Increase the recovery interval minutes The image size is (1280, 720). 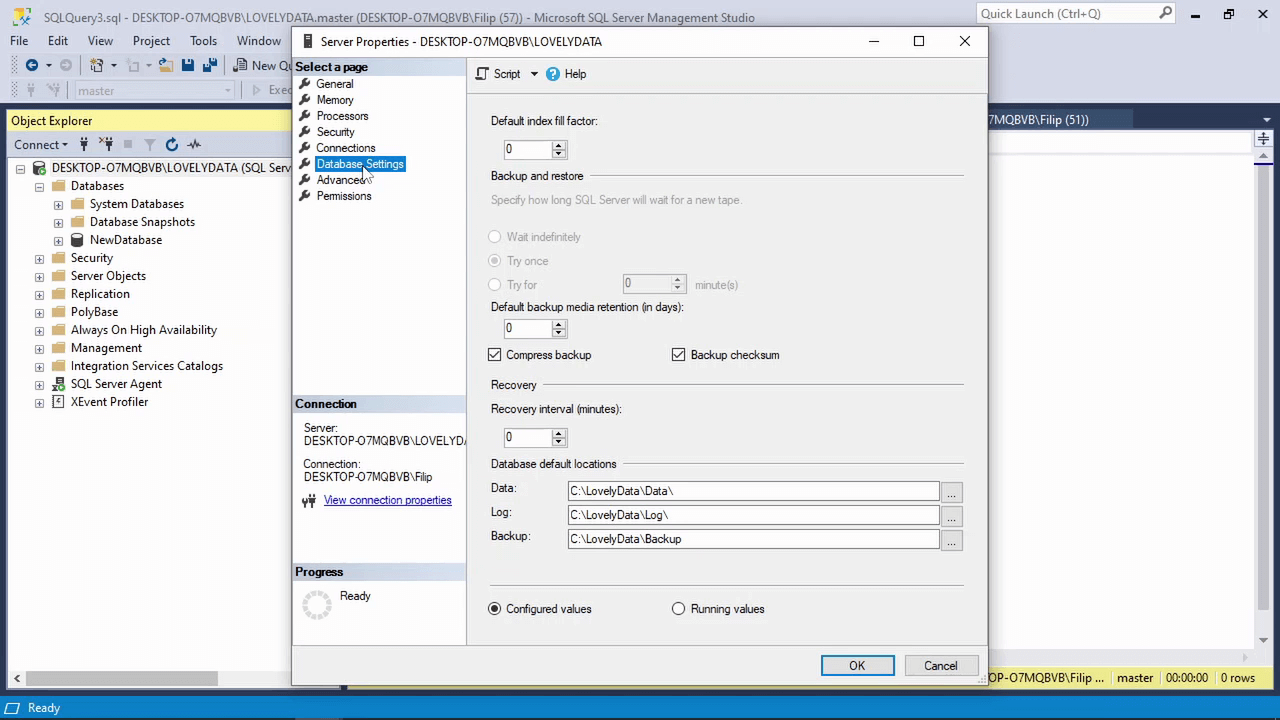click(559, 433)
